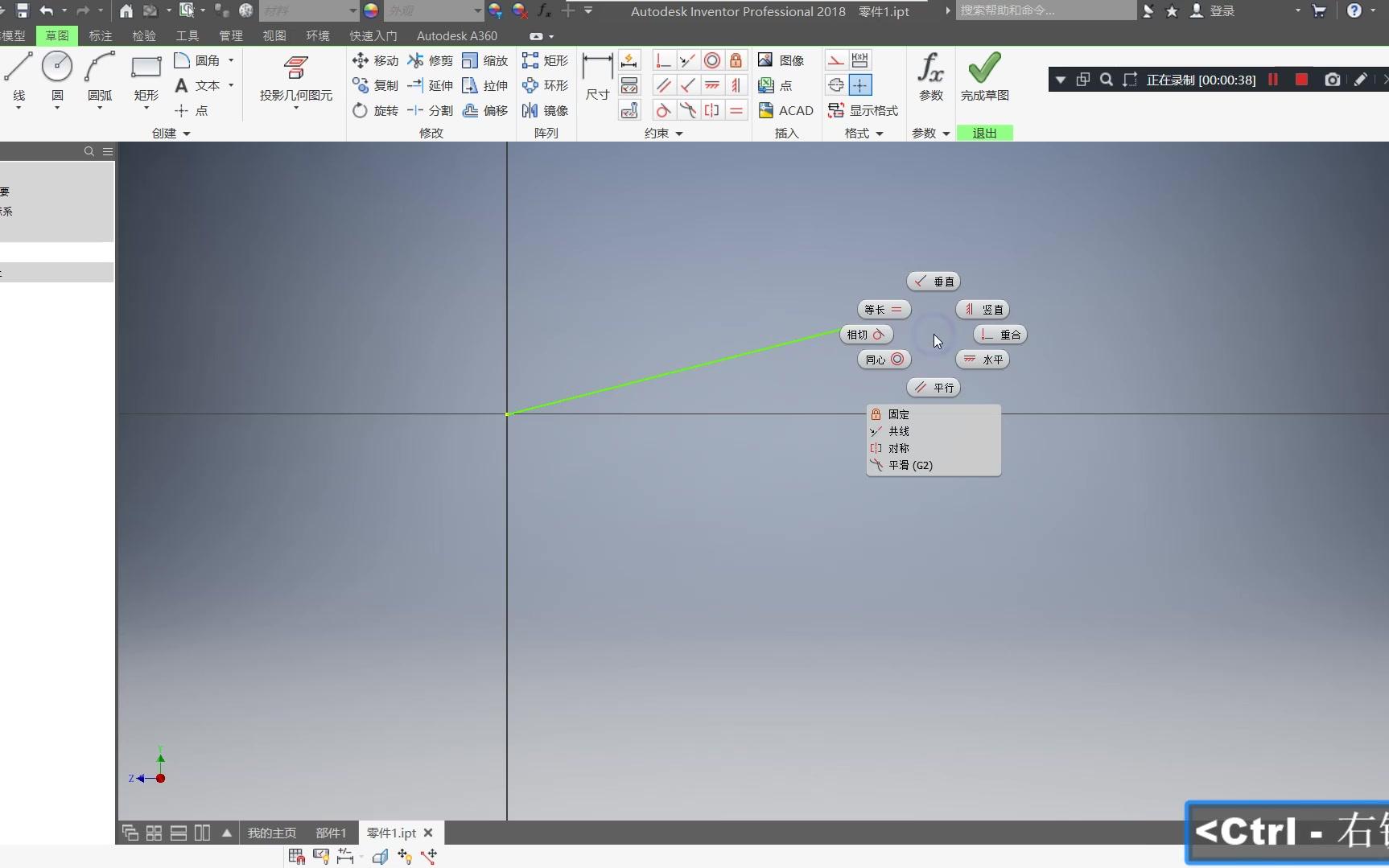Click the coincident constraint icon in ribbon
This screenshot has height=868, width=1389.
coord(663,60)
